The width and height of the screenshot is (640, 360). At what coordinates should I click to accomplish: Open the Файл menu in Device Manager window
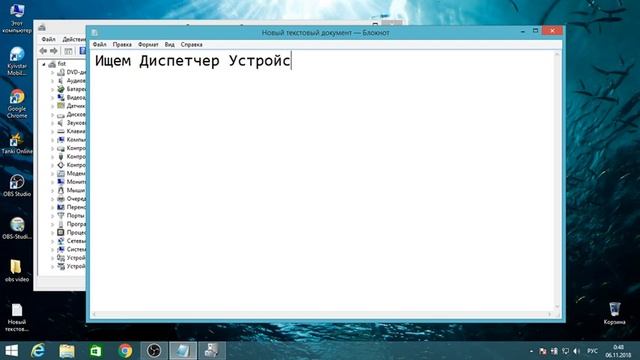pos(48,39)
